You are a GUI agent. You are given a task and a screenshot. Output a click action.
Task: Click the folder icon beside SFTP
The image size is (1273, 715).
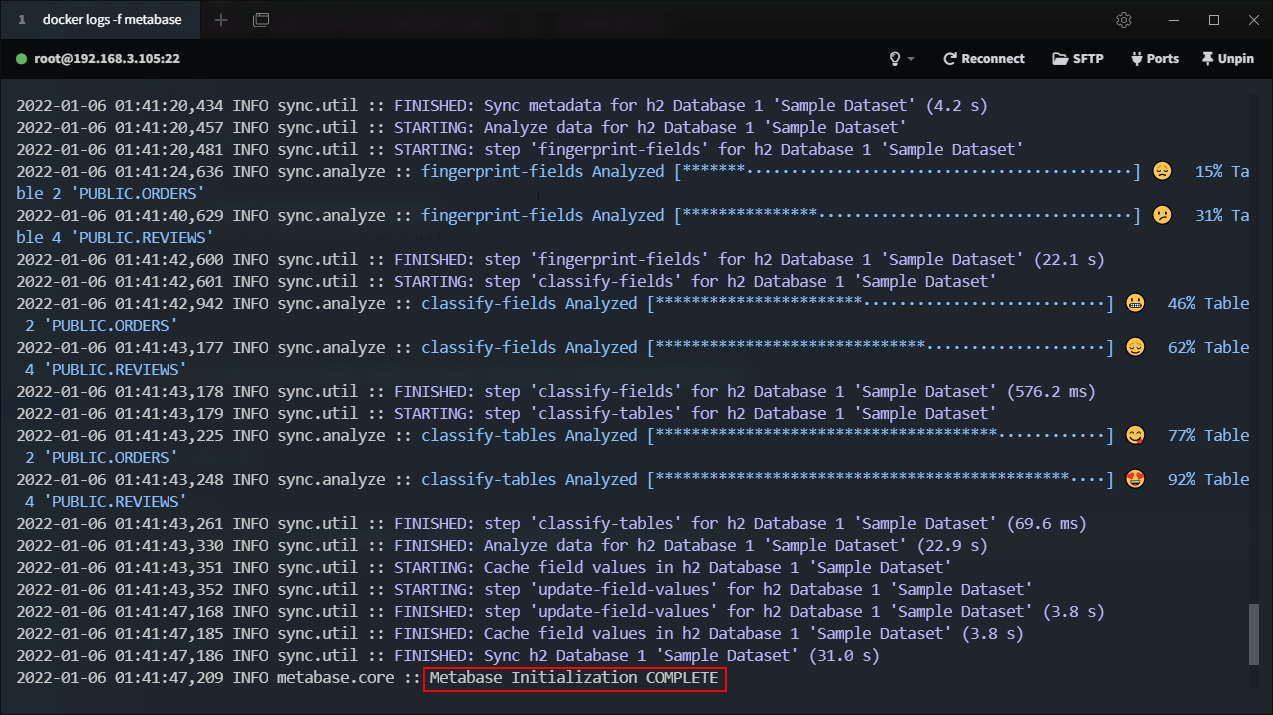point(1060,59)
